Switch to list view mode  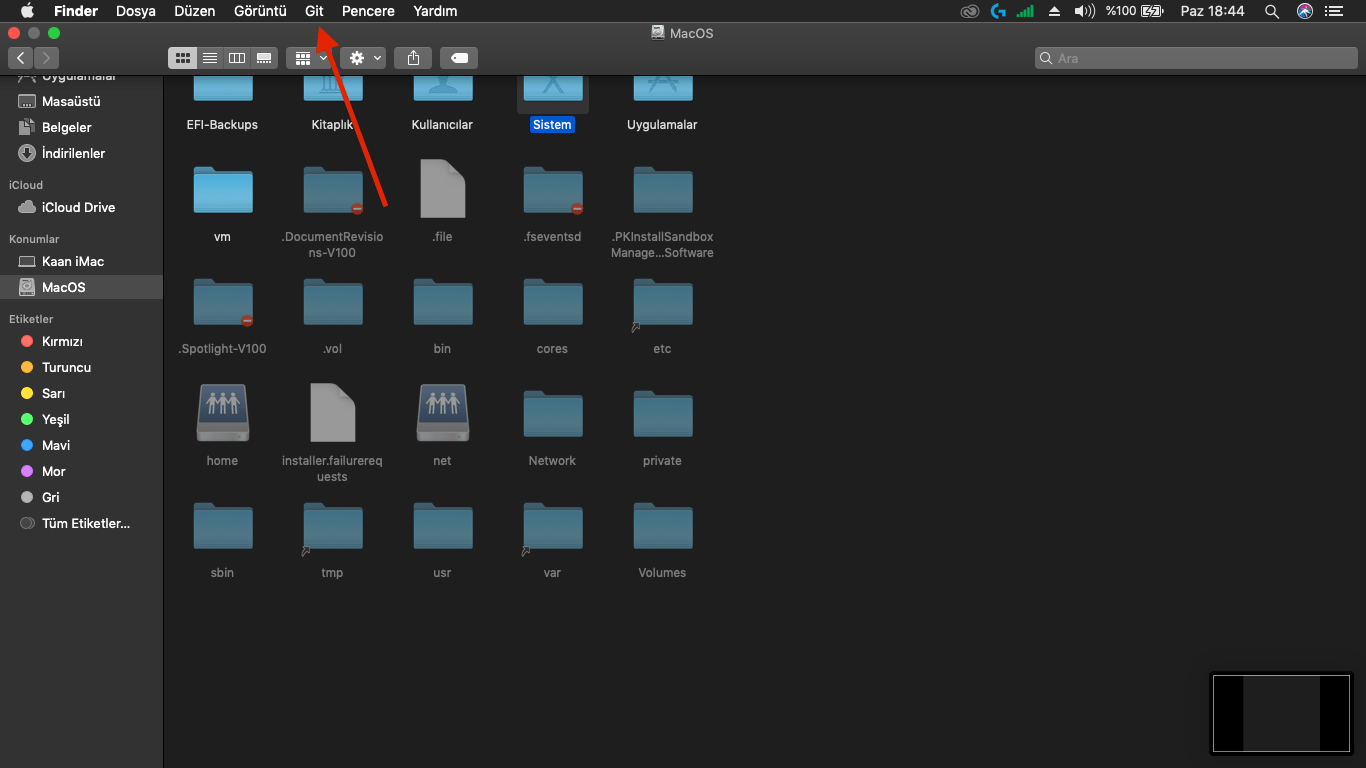[x=210, y=58]
